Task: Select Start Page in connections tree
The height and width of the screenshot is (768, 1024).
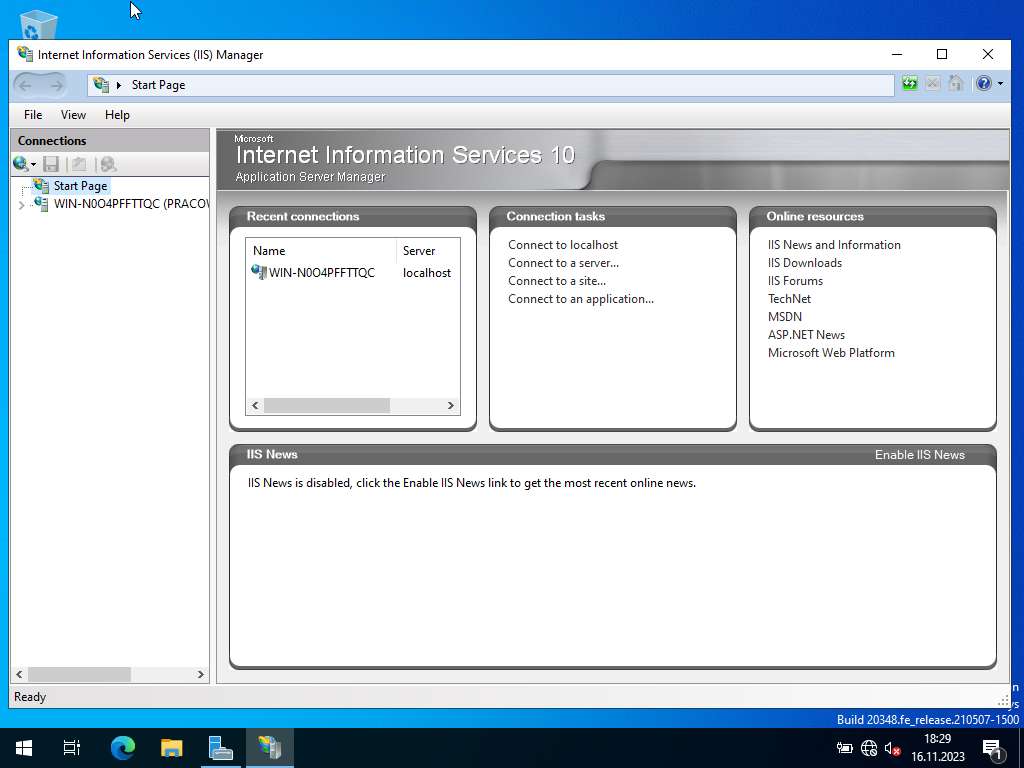Action: (x=80, y=186)
